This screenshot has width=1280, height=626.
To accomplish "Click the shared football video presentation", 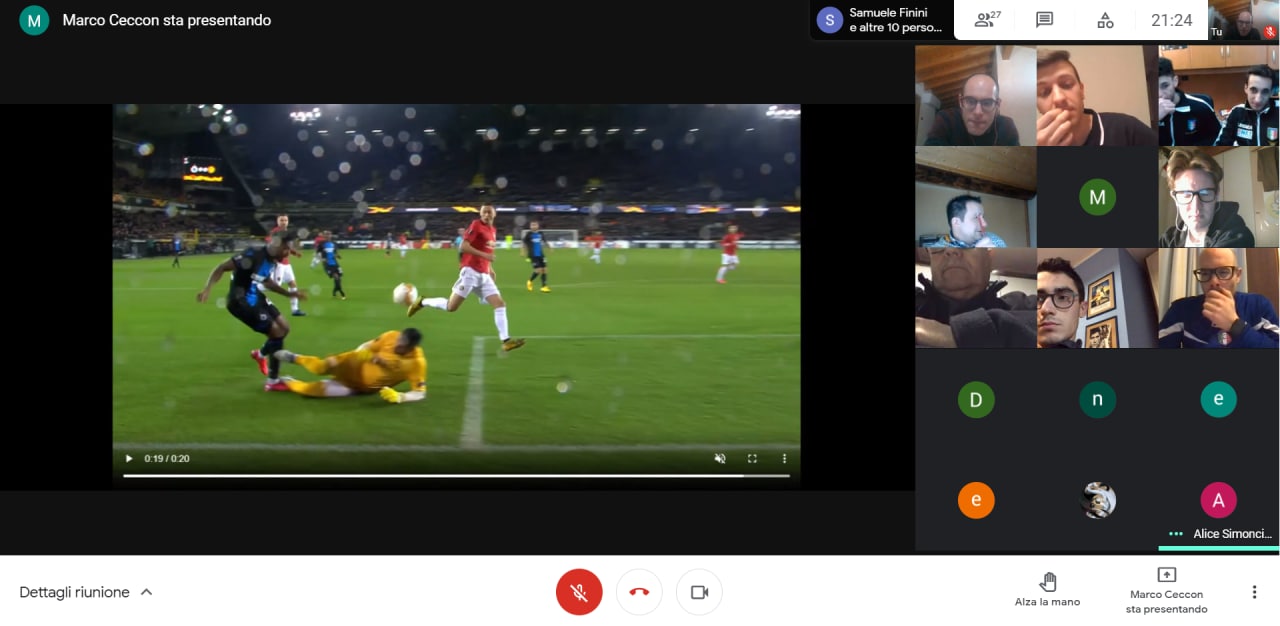I will point(456,296).
